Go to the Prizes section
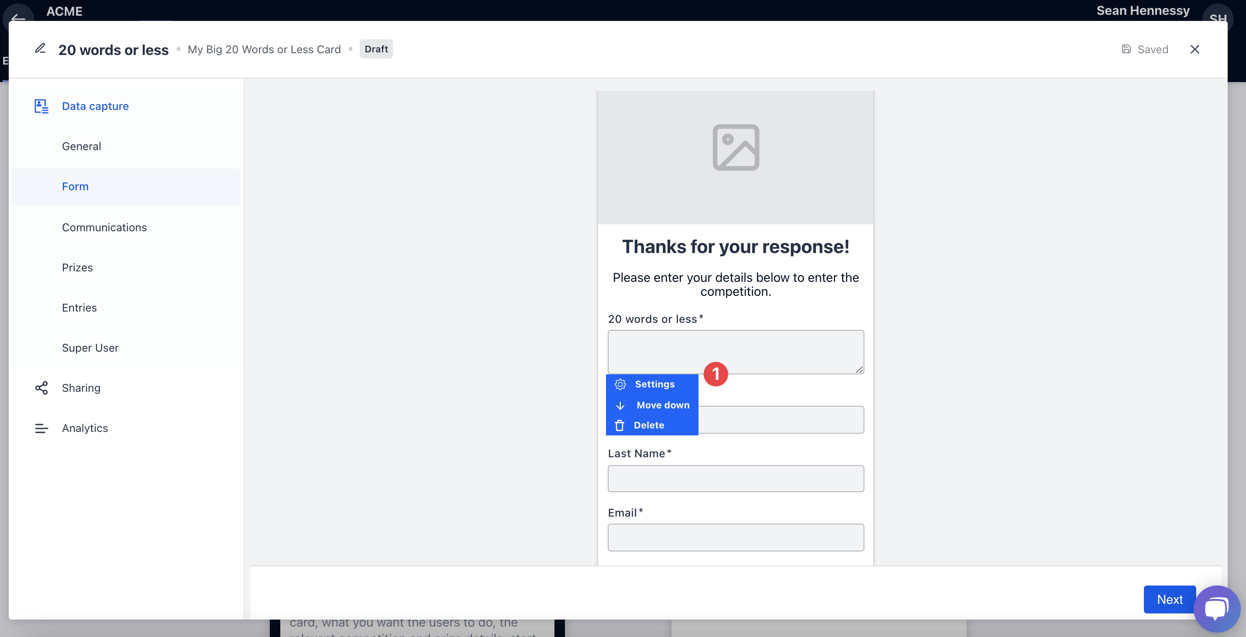The height and width of the screenshot is (637, 1246). pos(77,267)
